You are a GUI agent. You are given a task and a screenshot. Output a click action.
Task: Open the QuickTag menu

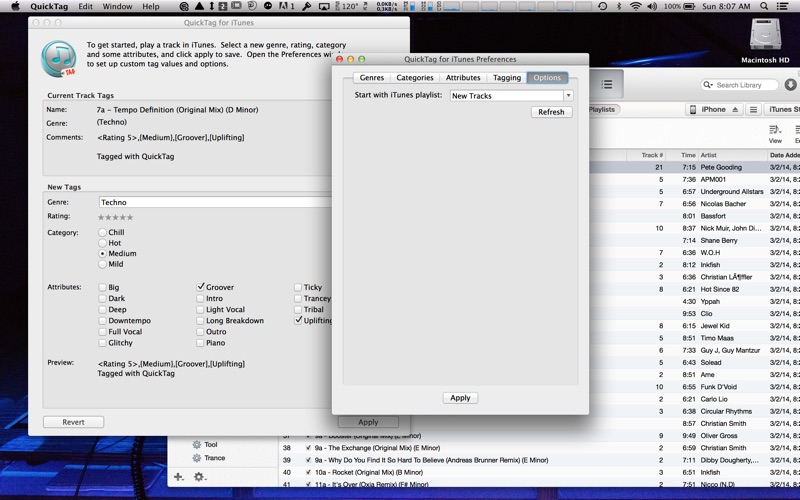(x=49, y=6)
